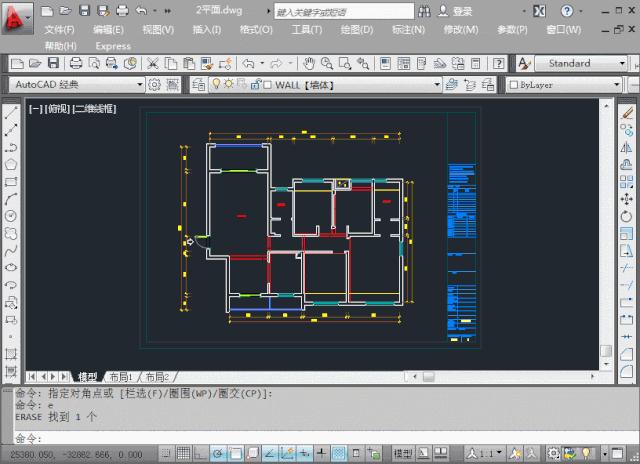The image size is (640, 464).
Task: Switch to the 布局1 layout tab
Action: (x=119, y=377)
